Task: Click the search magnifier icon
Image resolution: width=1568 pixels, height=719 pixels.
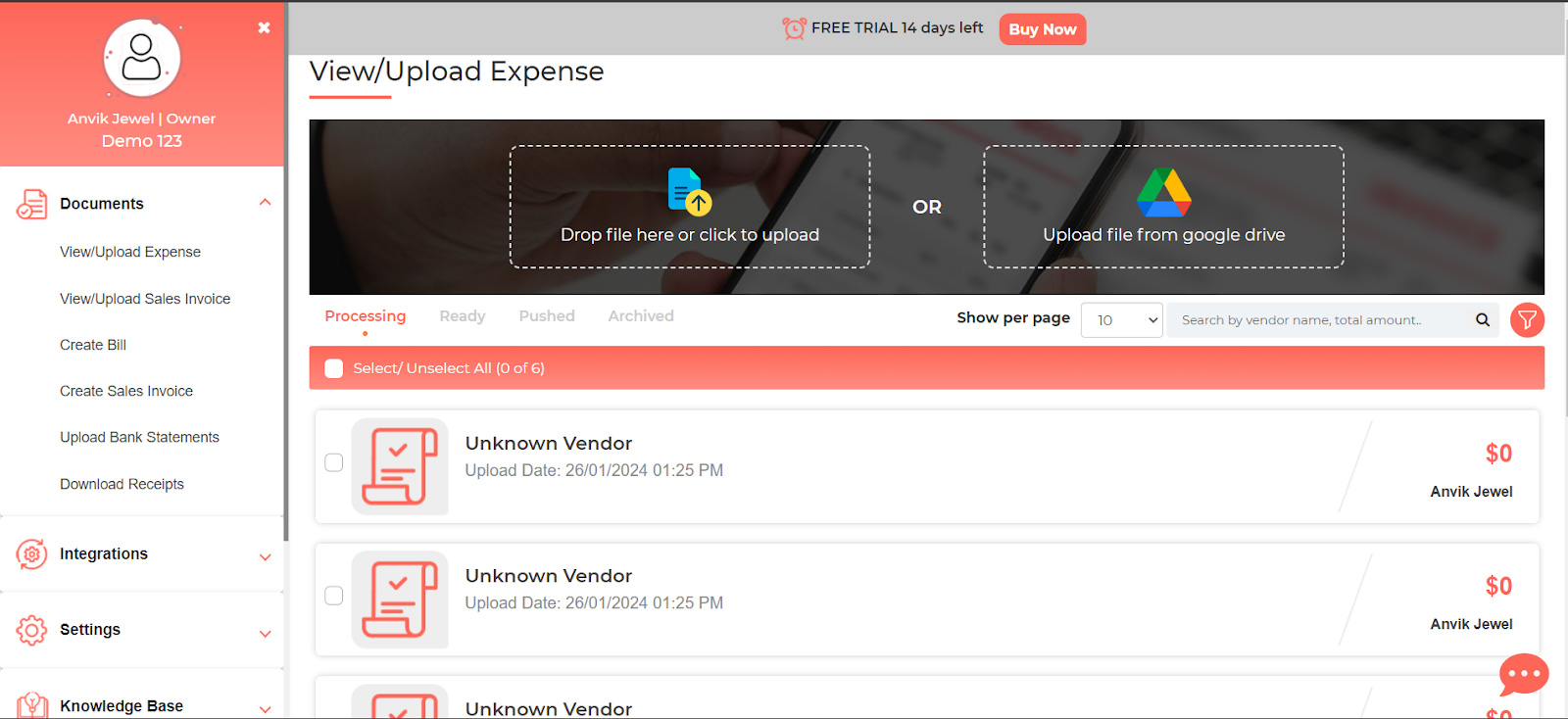Action: tap(1483, 319)
